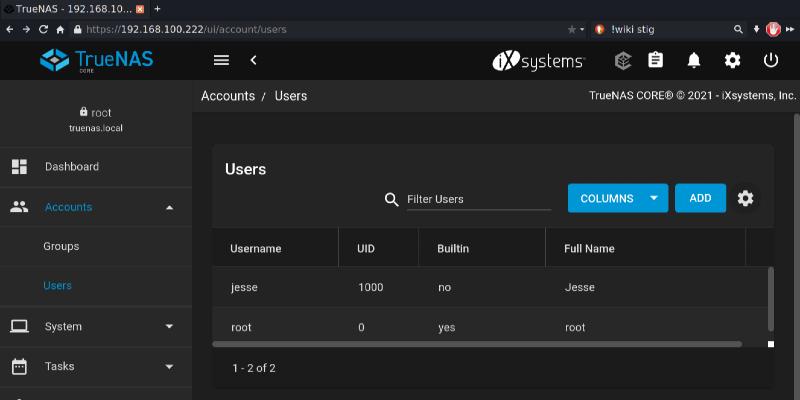Open Users table settings gear icon
The height and width of the screenshot is (400, 800).
point(745,198)
